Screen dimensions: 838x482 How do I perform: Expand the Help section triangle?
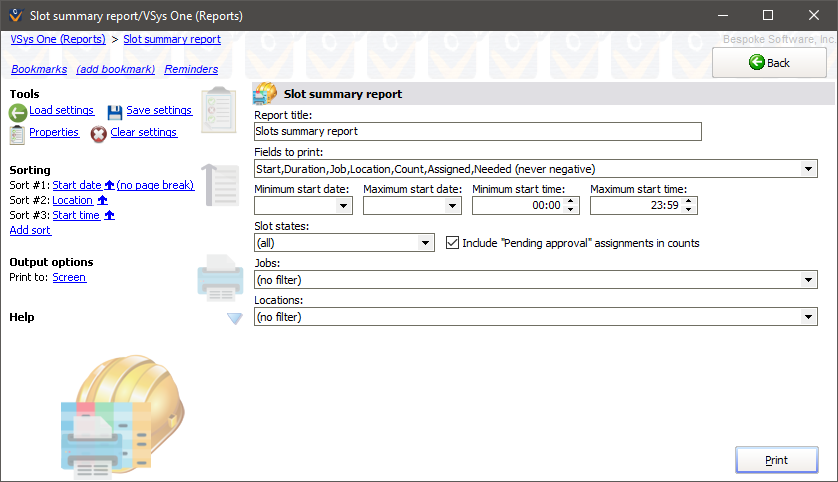coord(235,318)
